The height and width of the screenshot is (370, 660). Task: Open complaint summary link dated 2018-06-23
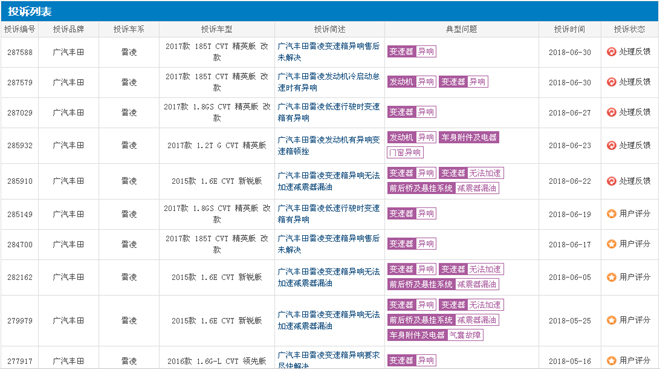tap(328, 146)
